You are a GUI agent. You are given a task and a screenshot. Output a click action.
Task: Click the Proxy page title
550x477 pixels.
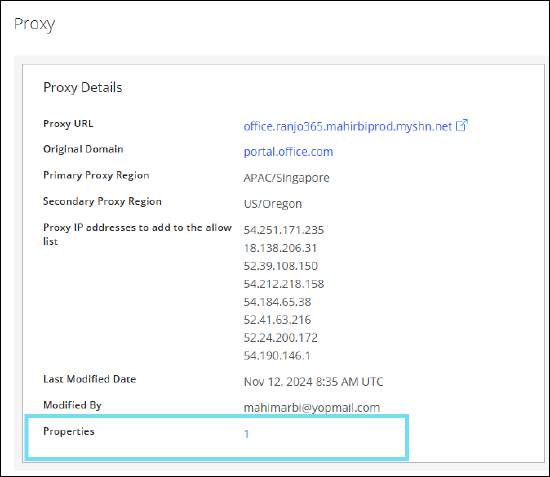[x=34, y=25]
